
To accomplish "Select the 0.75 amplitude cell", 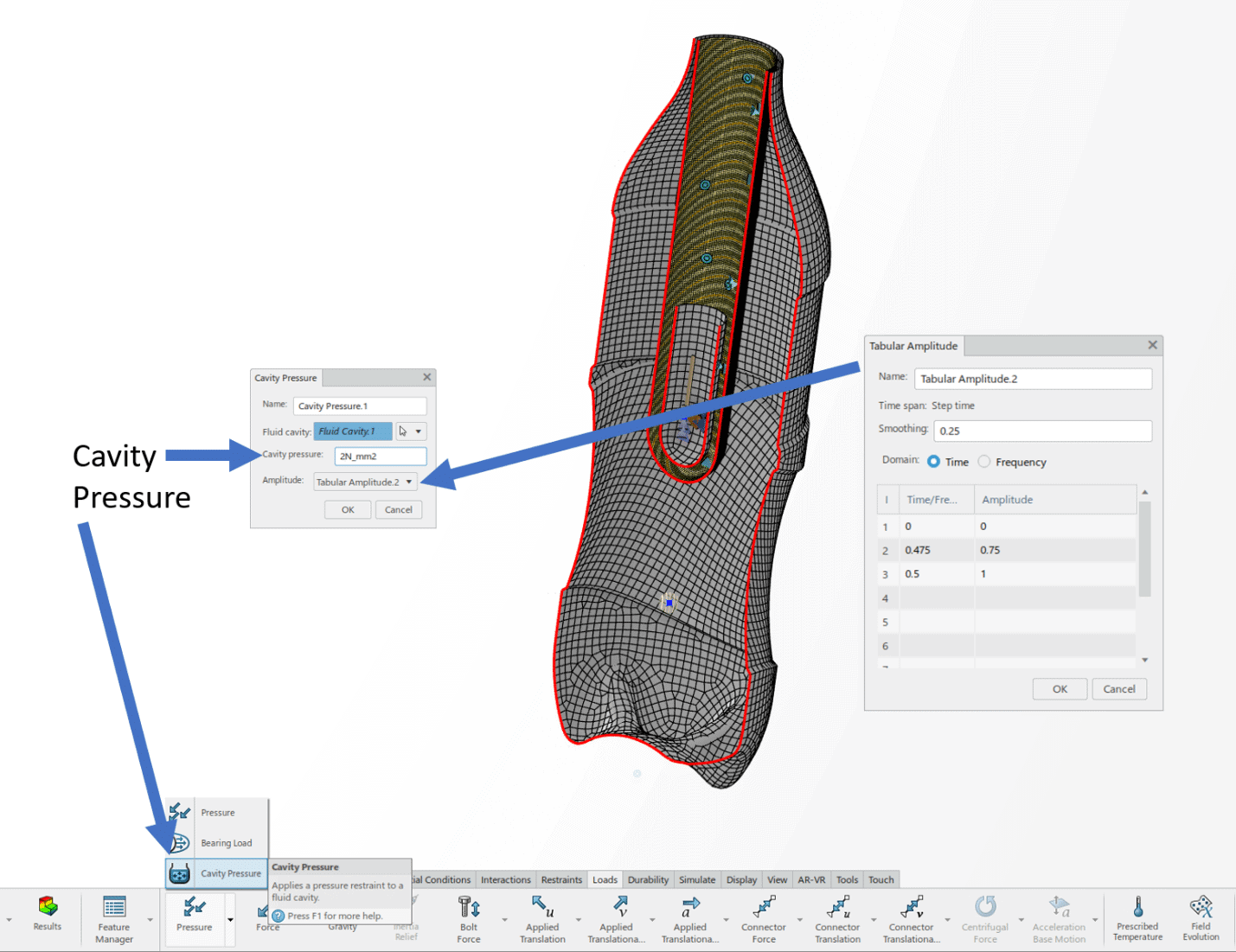I will click(x=1055, y=550).
